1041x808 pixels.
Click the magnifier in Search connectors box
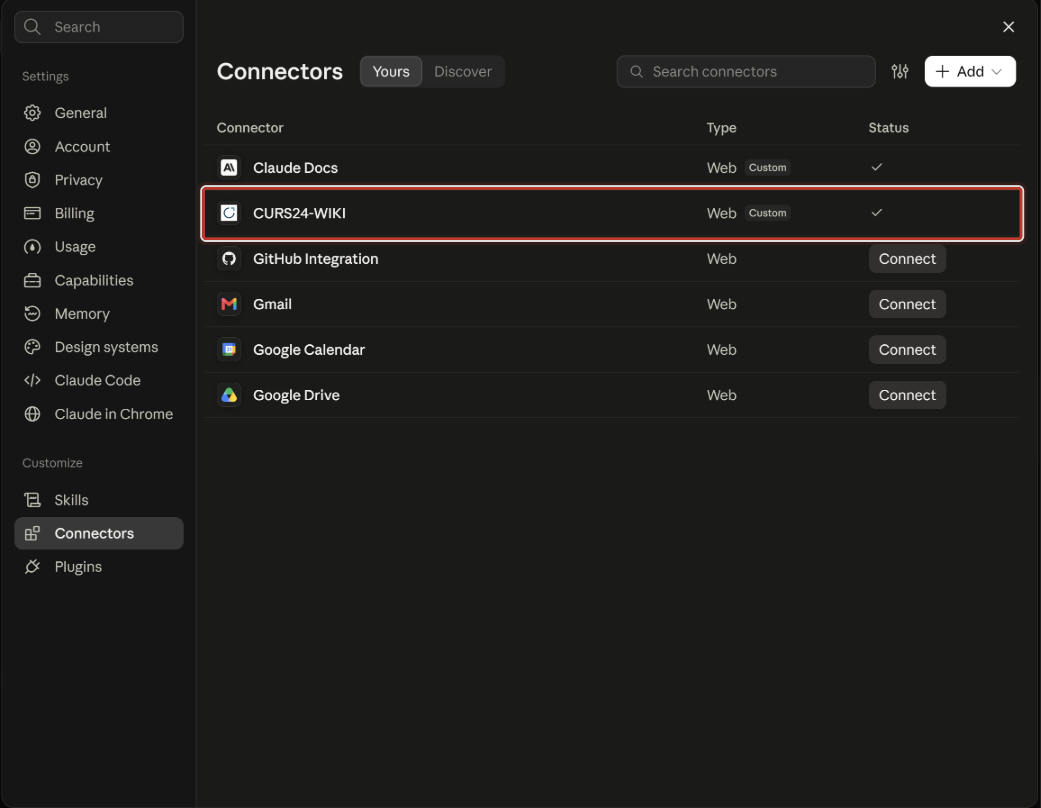click(636, 71)
